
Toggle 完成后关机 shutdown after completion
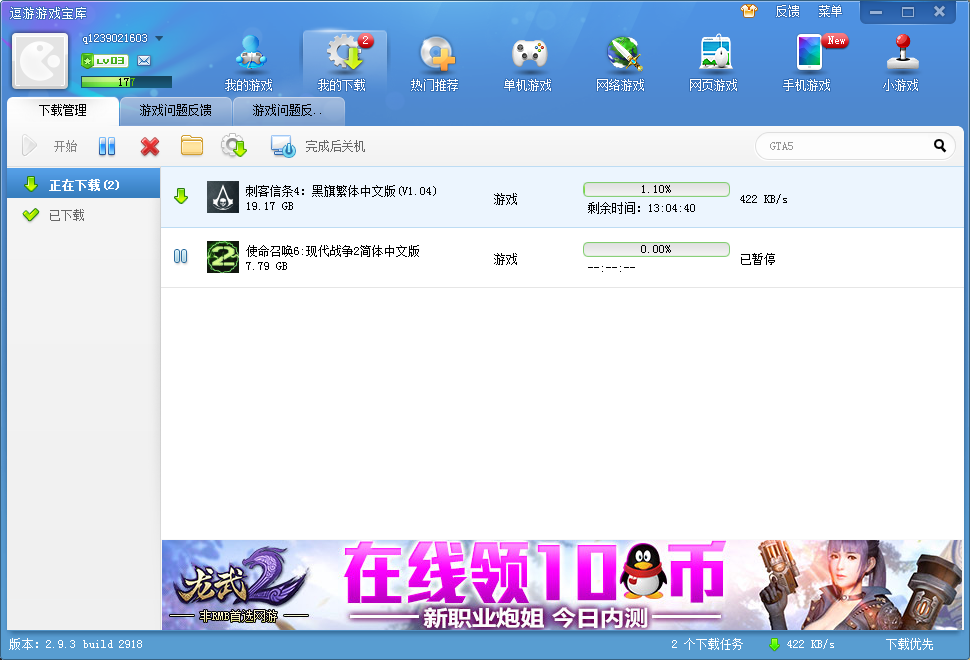[x=318, y=146]
